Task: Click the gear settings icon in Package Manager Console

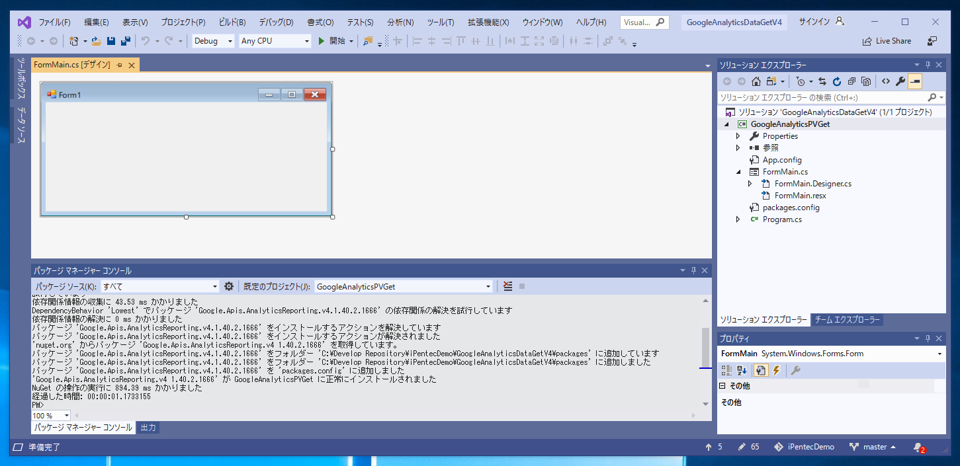Action: pos(228,286)
